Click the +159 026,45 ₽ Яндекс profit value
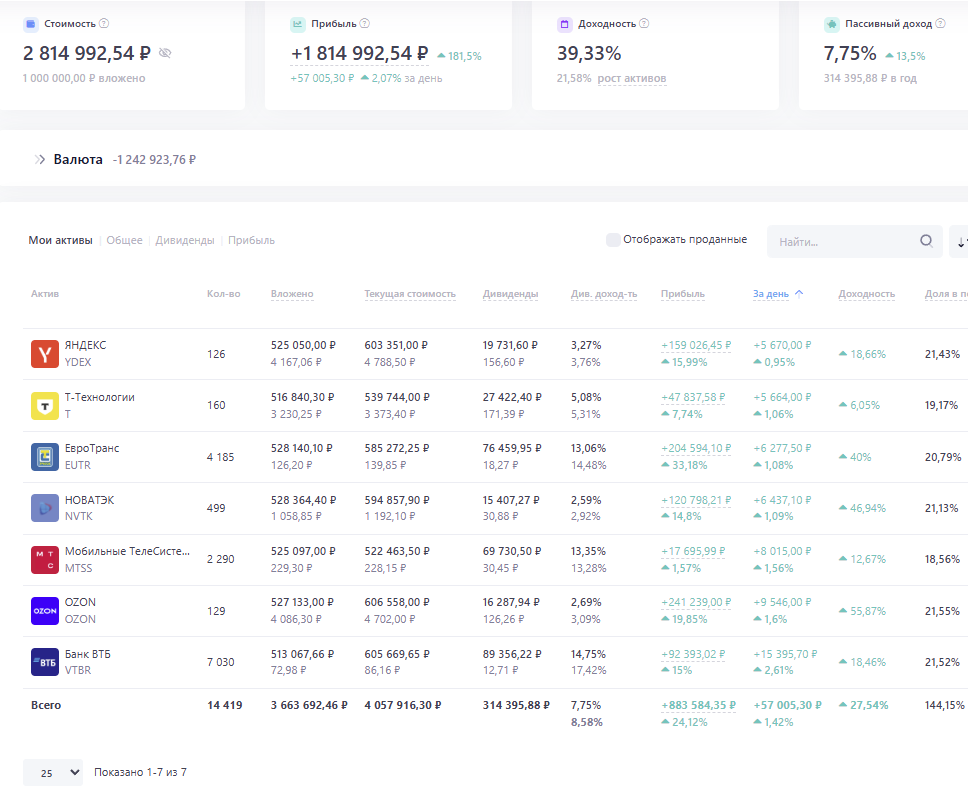968x793 pixels. tap(696, 346)
